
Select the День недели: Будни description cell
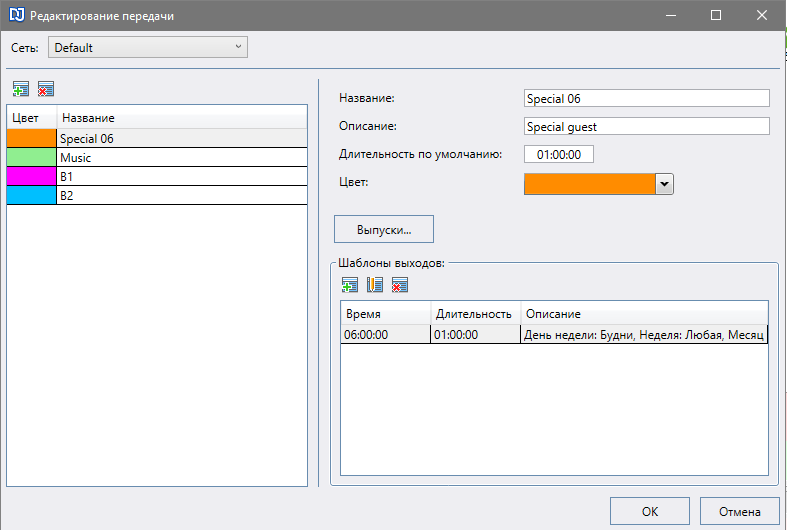click(644, 334)
